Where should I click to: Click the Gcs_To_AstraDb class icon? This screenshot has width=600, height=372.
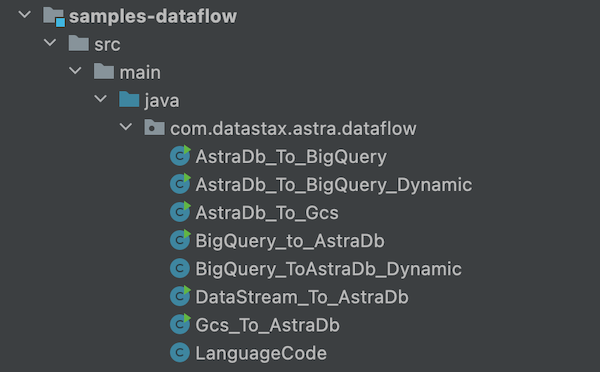click(180, 324)
